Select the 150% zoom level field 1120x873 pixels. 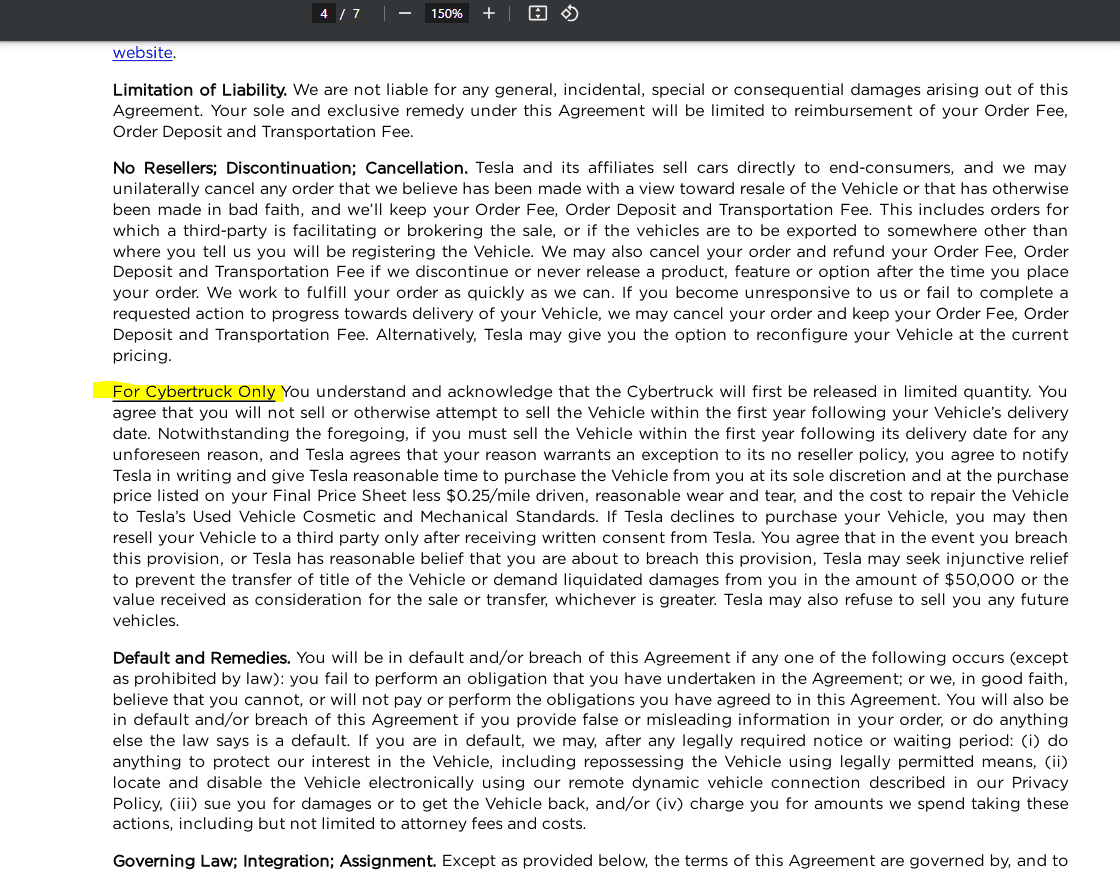click(447, 14)
